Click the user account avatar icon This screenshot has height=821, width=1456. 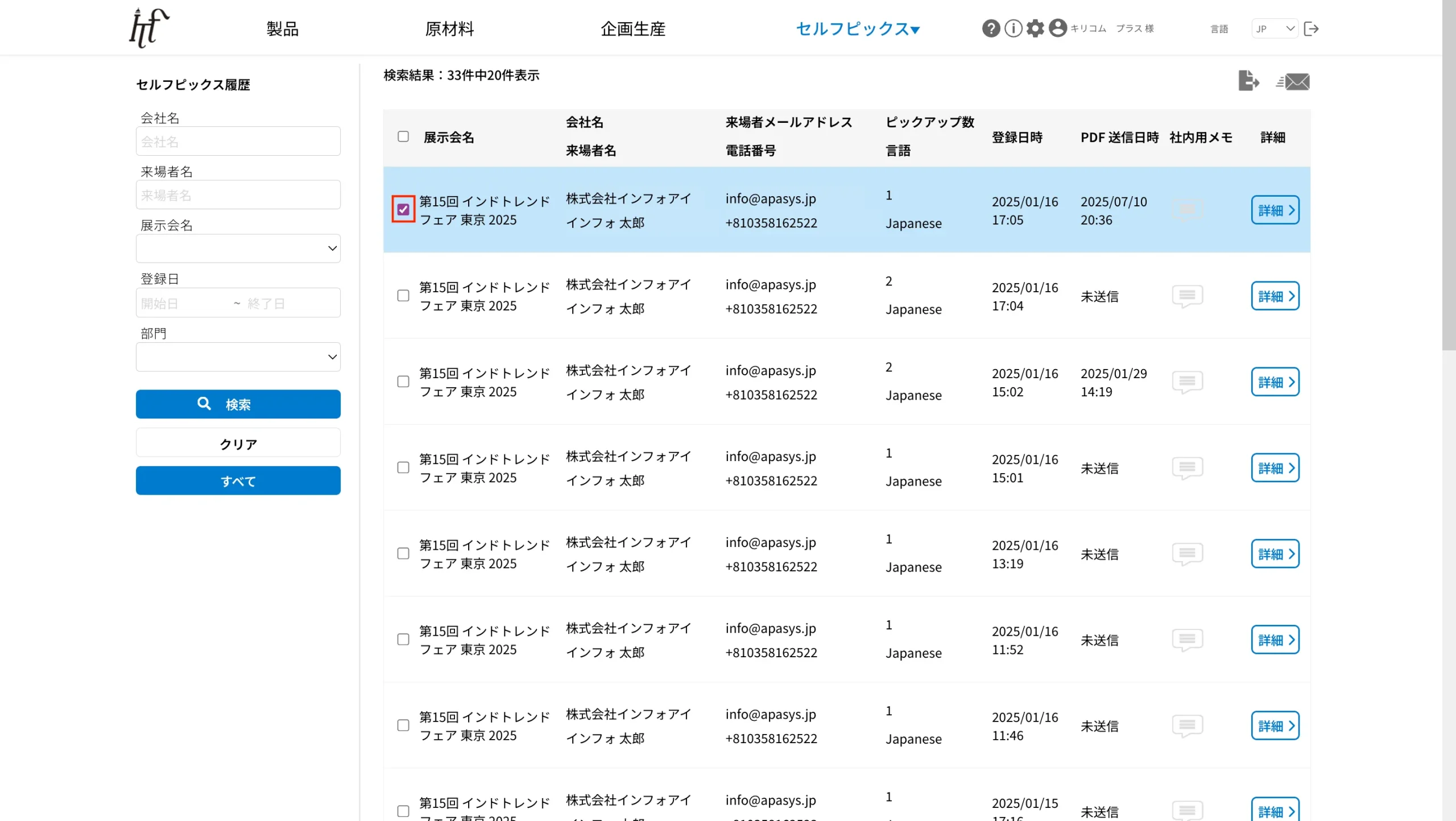[1057, 28]
